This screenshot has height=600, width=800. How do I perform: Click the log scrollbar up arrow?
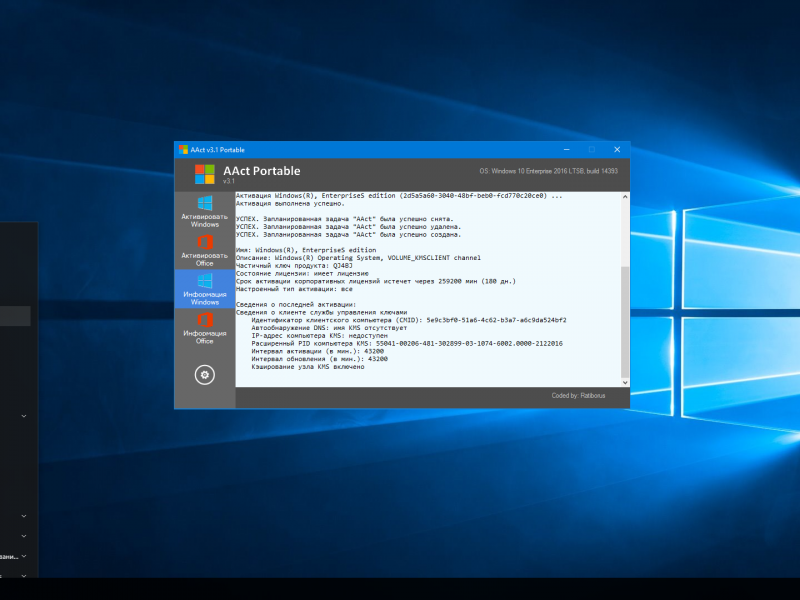(625, 196)
